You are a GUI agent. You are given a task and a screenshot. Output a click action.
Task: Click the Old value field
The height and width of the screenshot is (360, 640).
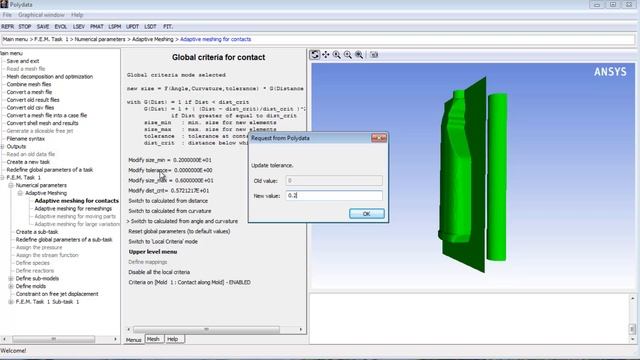[x=334, y=180]
